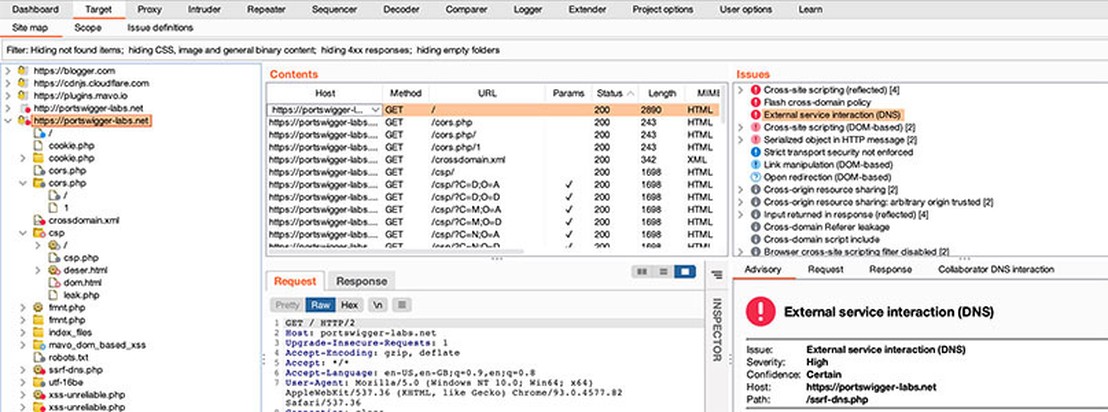This screenshot has height=412, width=1108.
Task: Click large red High severity advisory icon
Action: [x=761, y=311]
